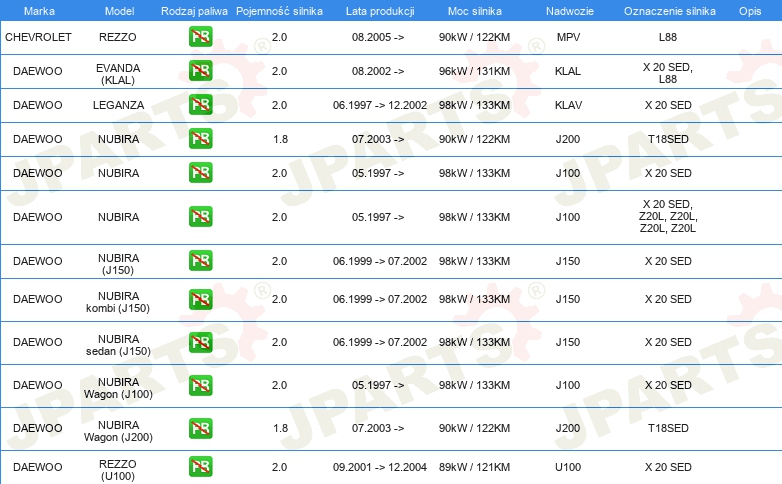
Task: Click the J150 cell in NUBIRA kombi row
Action: (x=568, y=299)
